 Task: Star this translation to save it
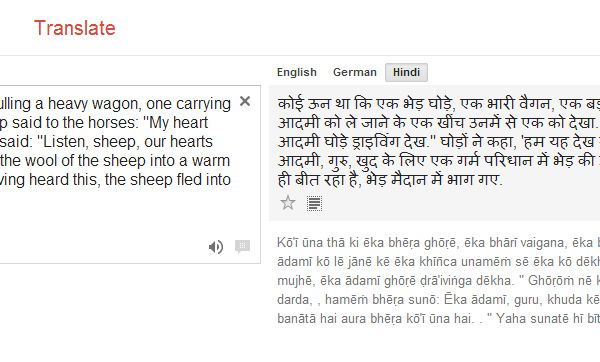[x=288, y=203]
